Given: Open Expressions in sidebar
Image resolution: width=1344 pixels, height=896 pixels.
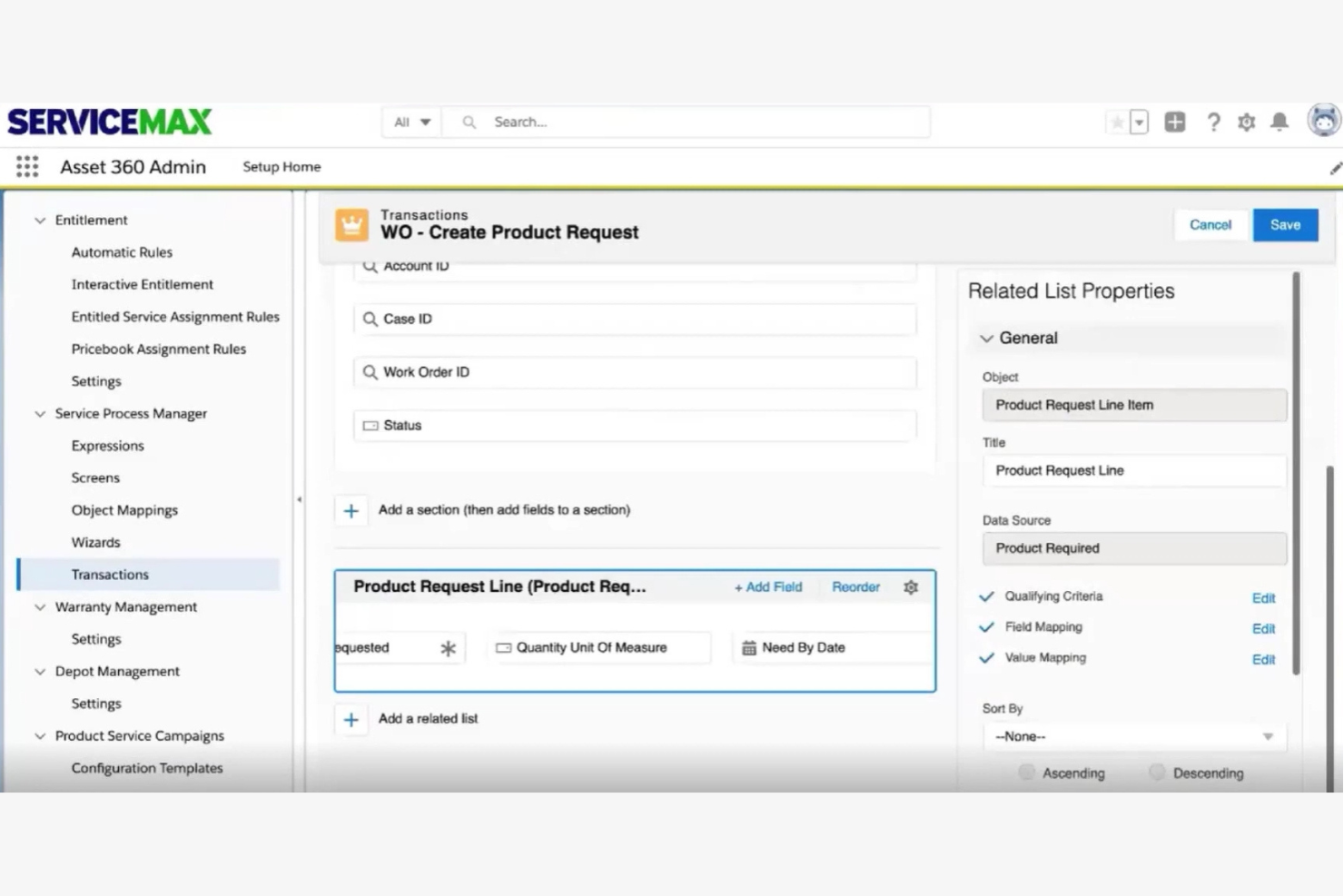Looking at the screenshot, I should point(107,446).
